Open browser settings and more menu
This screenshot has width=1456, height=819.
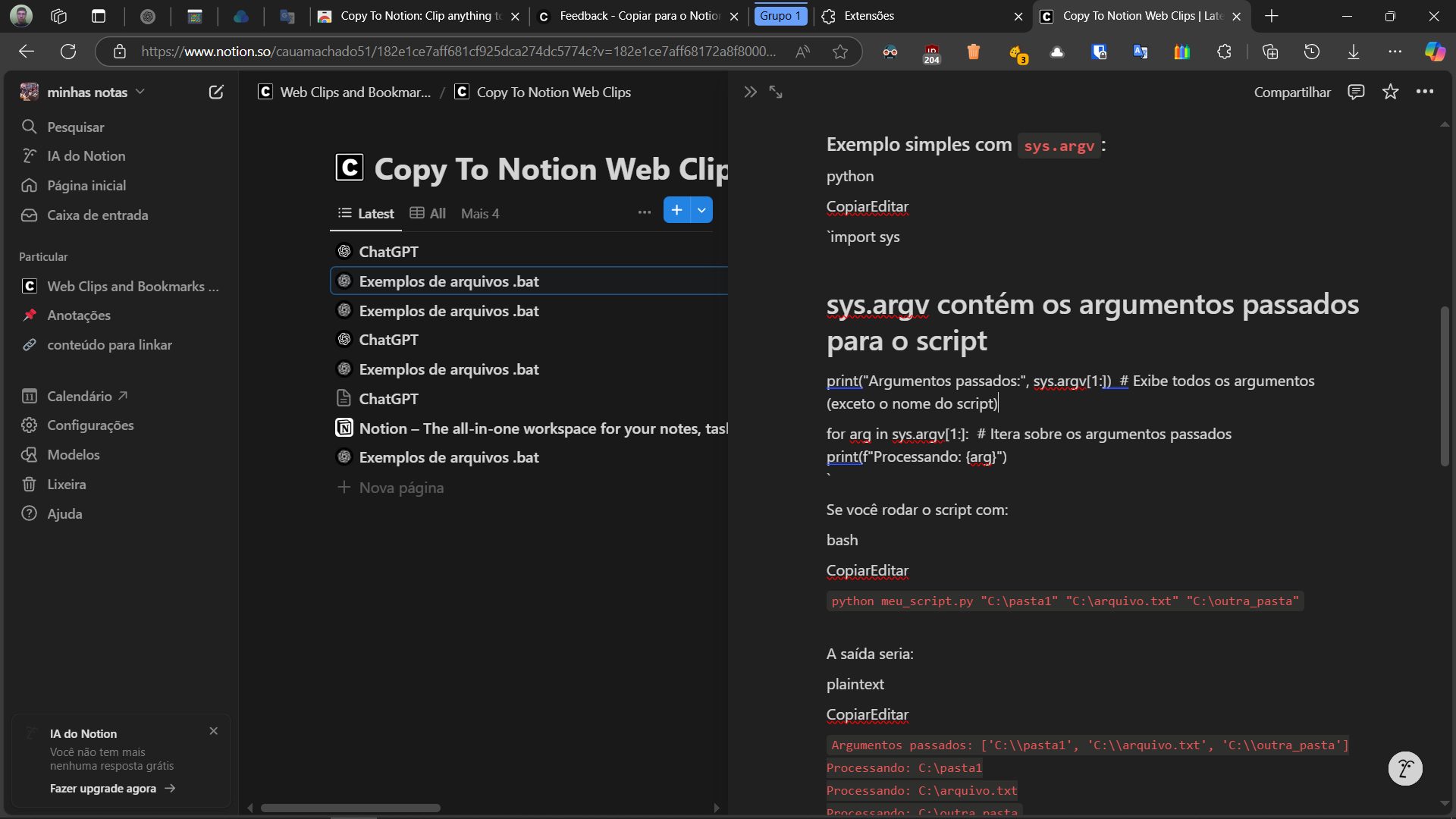point(1395,52)
